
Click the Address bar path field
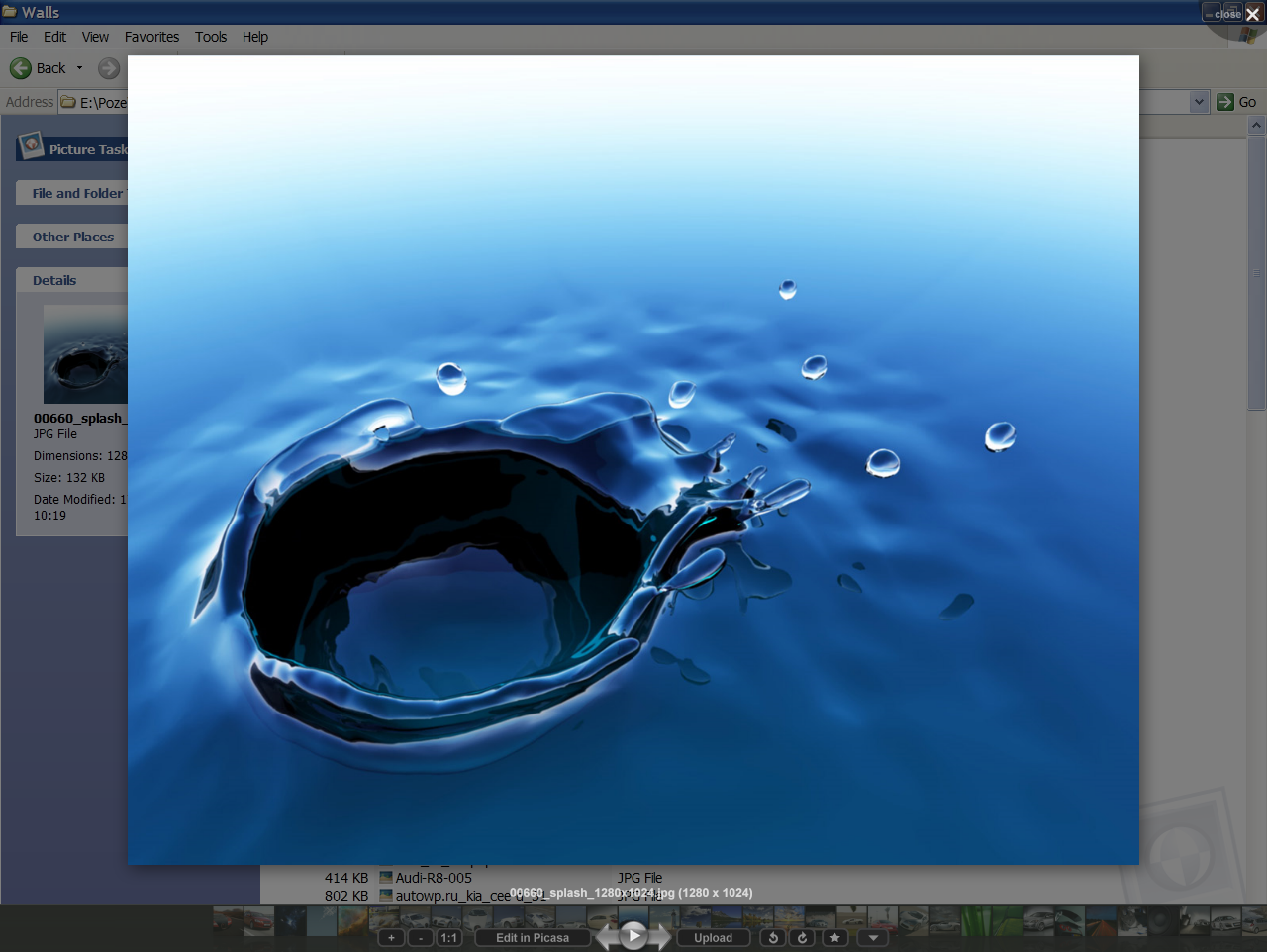pyautogui.click(x=93, y=102)
